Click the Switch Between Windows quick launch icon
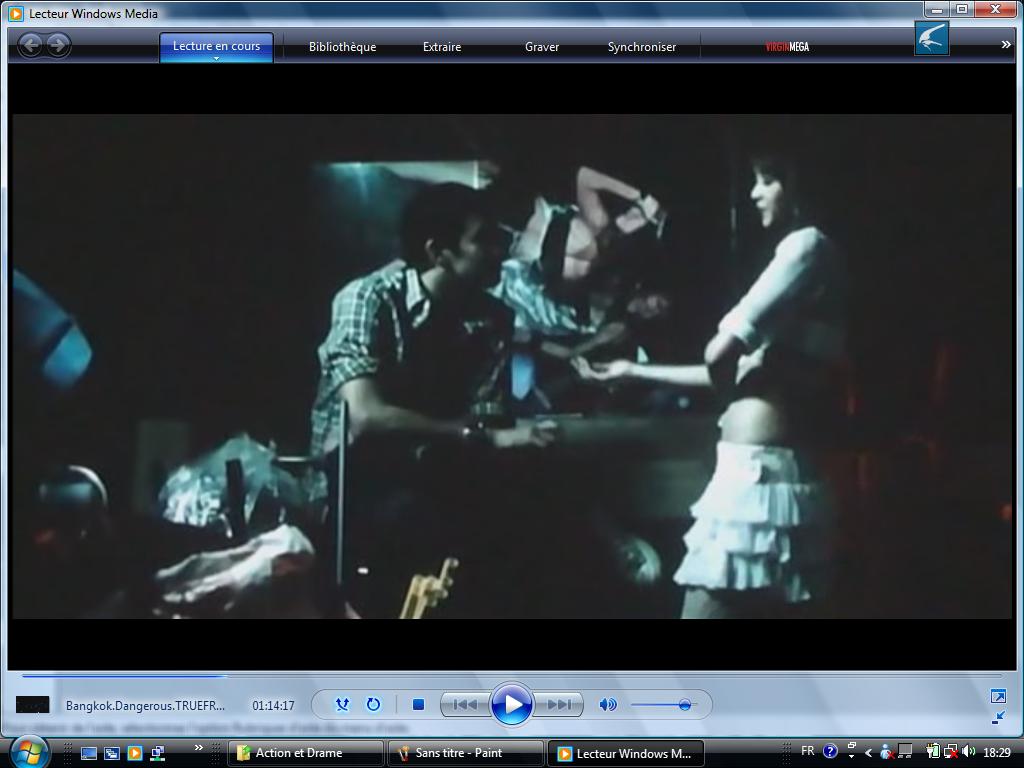Viewport: 1024px width, 768px height. pos(112,753)
